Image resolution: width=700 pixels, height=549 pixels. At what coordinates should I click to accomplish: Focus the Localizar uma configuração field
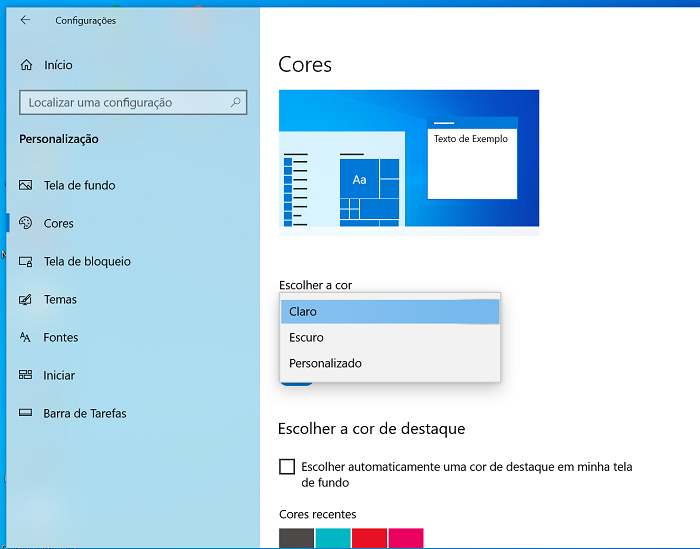click(x=133, y=102)
